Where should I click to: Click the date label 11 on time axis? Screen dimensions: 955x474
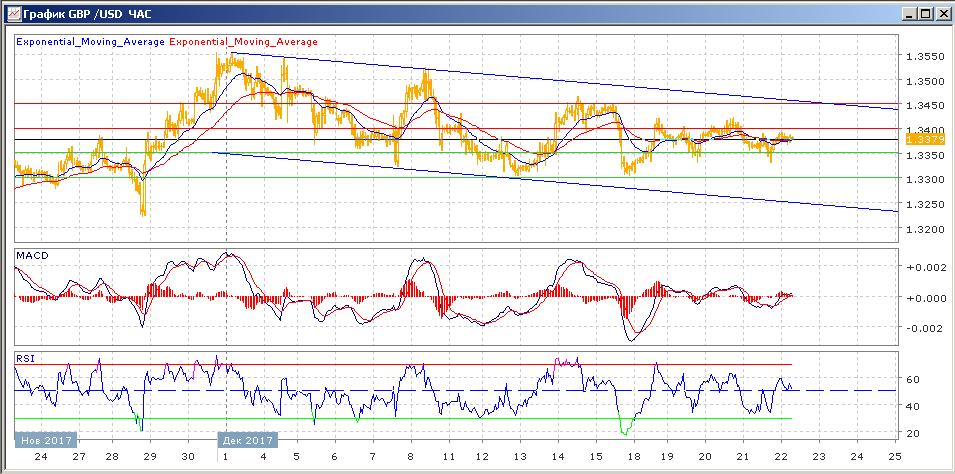[x=449, y=457]
